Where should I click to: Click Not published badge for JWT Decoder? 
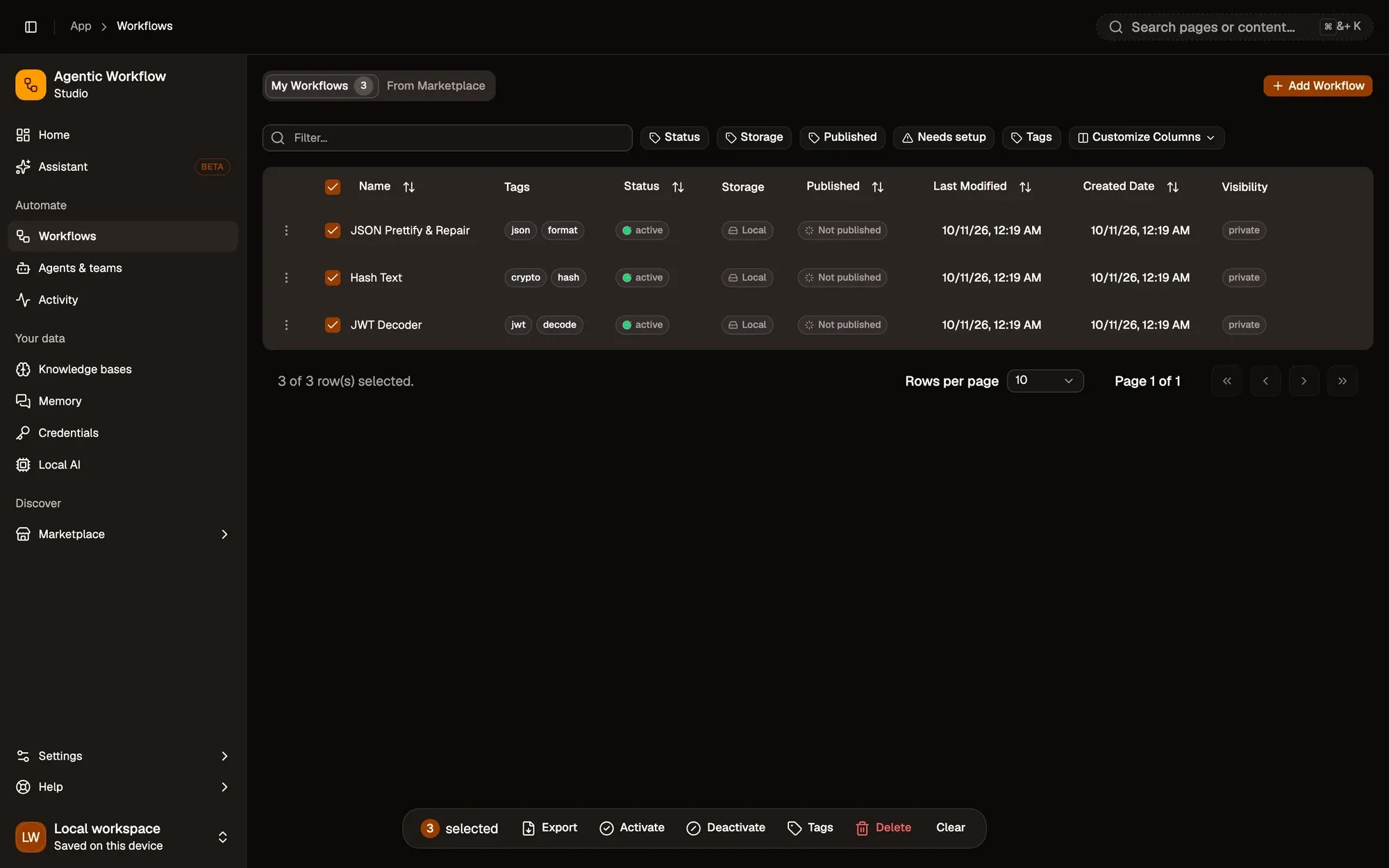pos(842,325)
